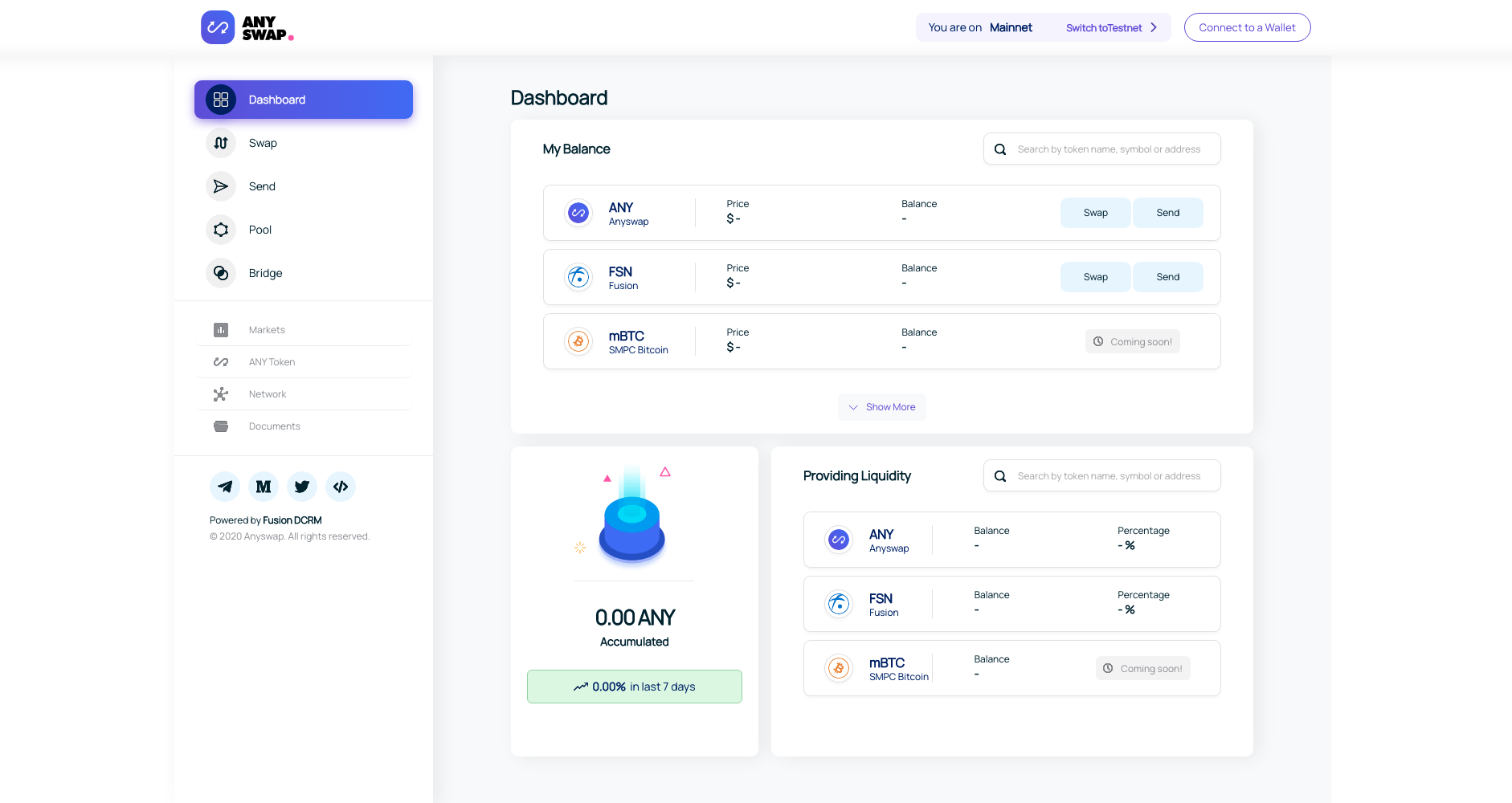Click the search magnifier icon in My Balance
1512x803 pixels.
(x=1000, y=149)
